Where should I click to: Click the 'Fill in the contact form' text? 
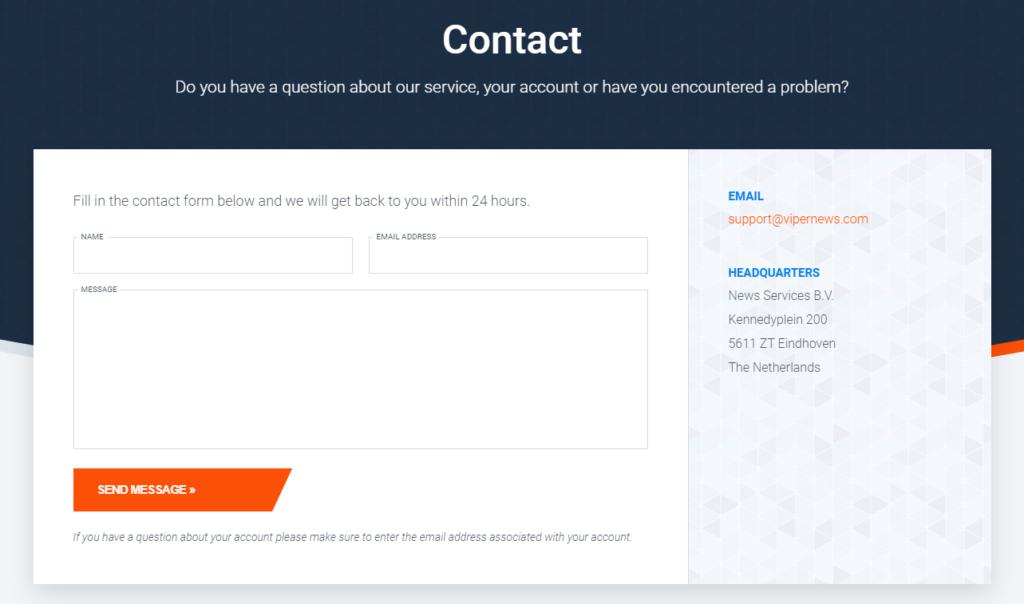coord(301,201)
